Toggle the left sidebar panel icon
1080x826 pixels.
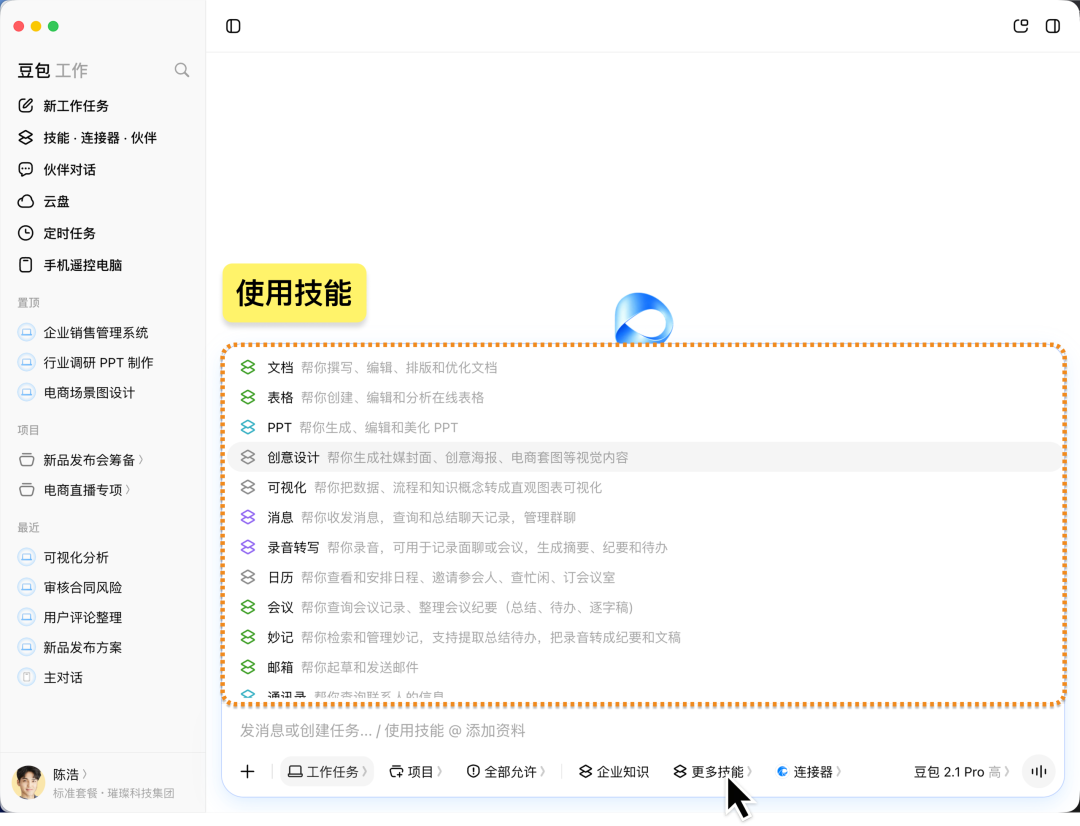click(233, 26)
